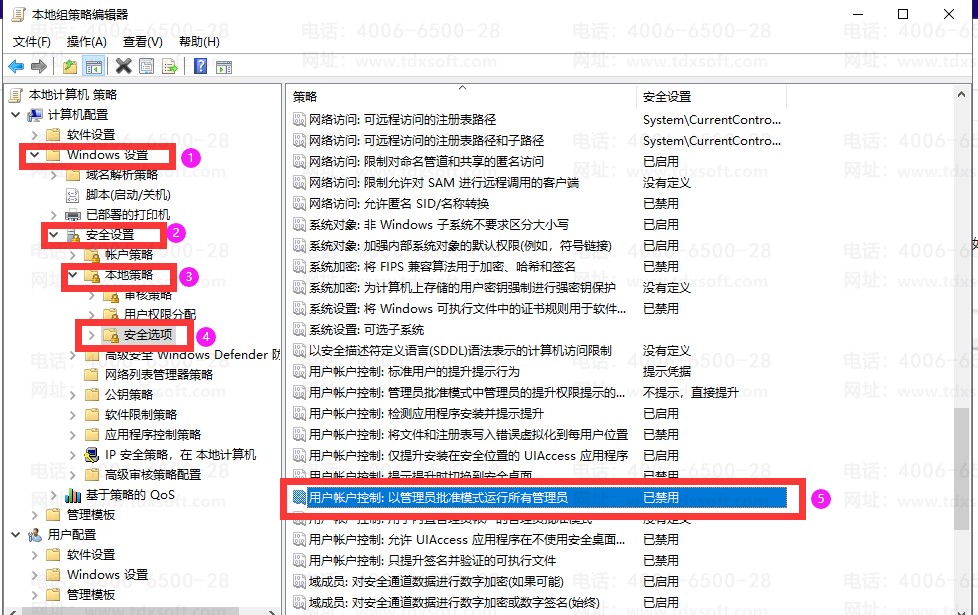Collapse the 计算机配置 tree node

point(16,115)
